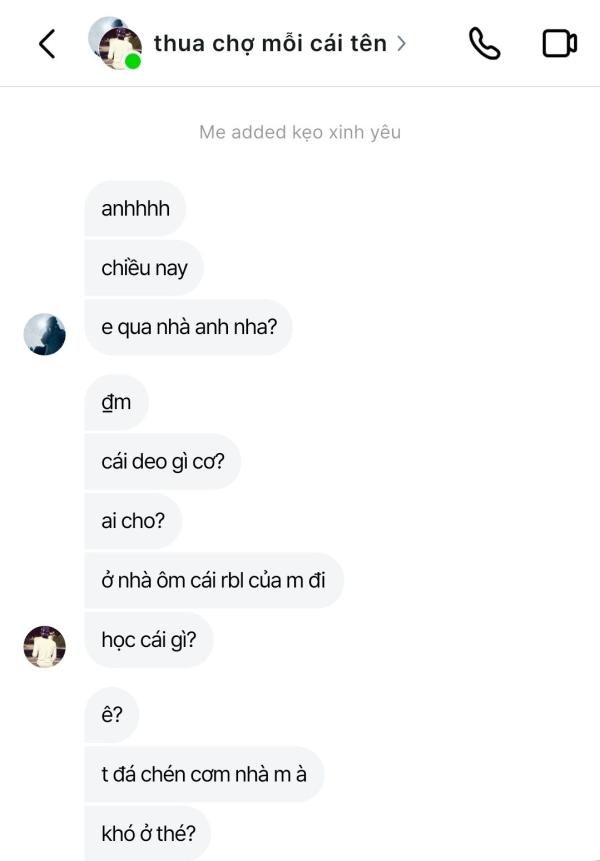Image resolution: width=600 pixels, height=861 pixels.
Task: Select the 'ê?' message bubble
Action: [111, 715]
